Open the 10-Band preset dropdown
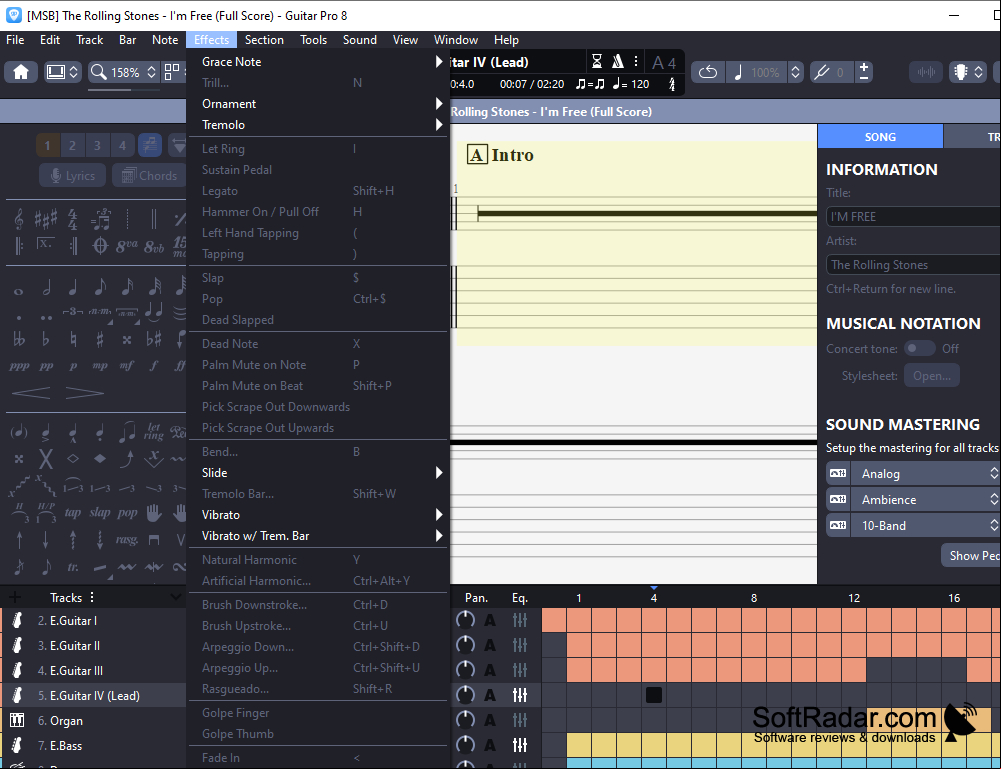This screenshot has height=769, width=1001. [x=926, y=526]
